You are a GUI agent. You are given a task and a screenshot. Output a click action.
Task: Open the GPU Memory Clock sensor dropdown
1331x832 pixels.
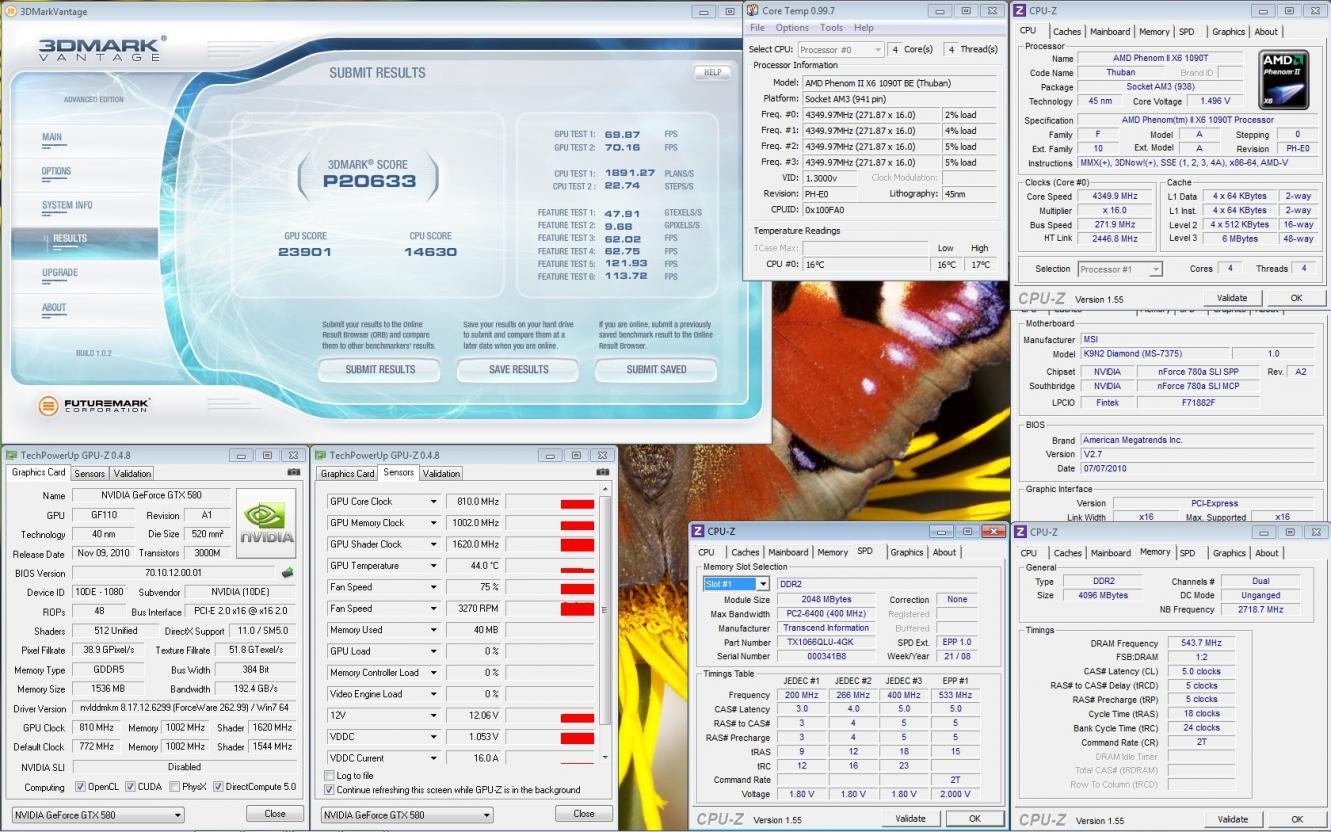434,523
